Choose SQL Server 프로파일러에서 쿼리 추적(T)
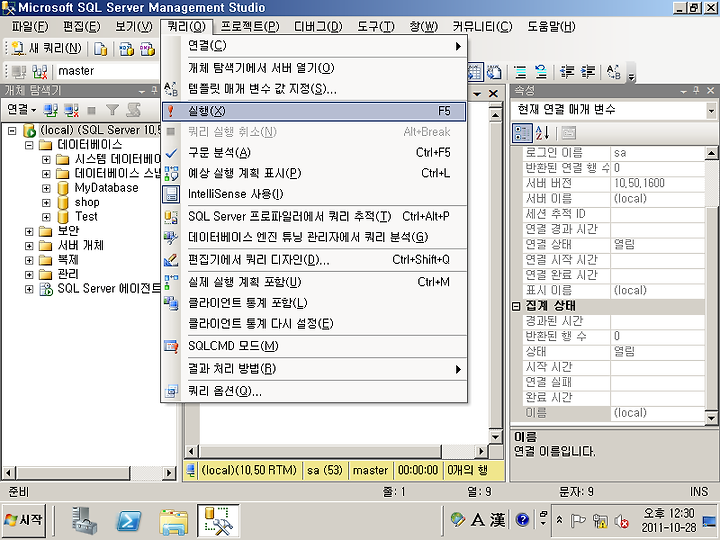 click(x=314, y=216)
